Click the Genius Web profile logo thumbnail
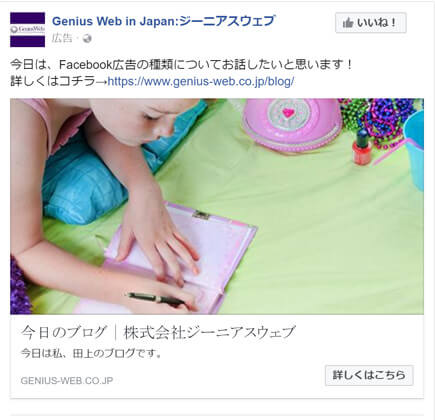This screenshot has width=435, height=420. coord(27,30)
